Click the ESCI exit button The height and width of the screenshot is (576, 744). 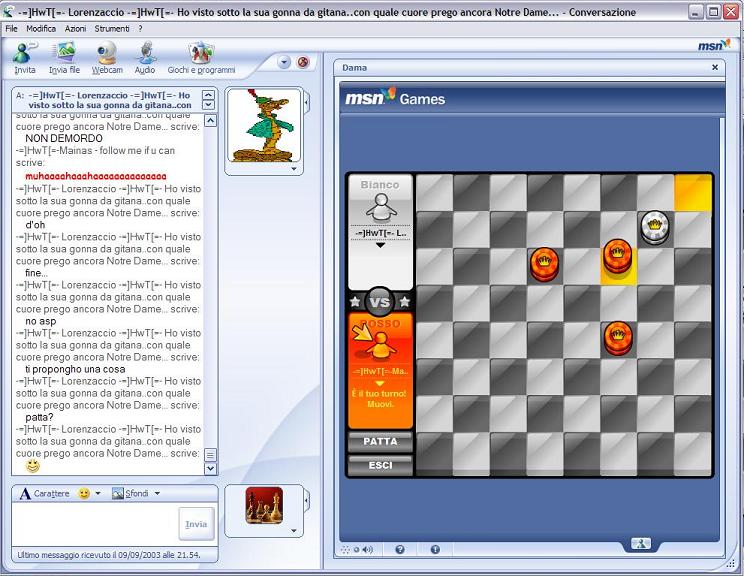click(380, 465)
